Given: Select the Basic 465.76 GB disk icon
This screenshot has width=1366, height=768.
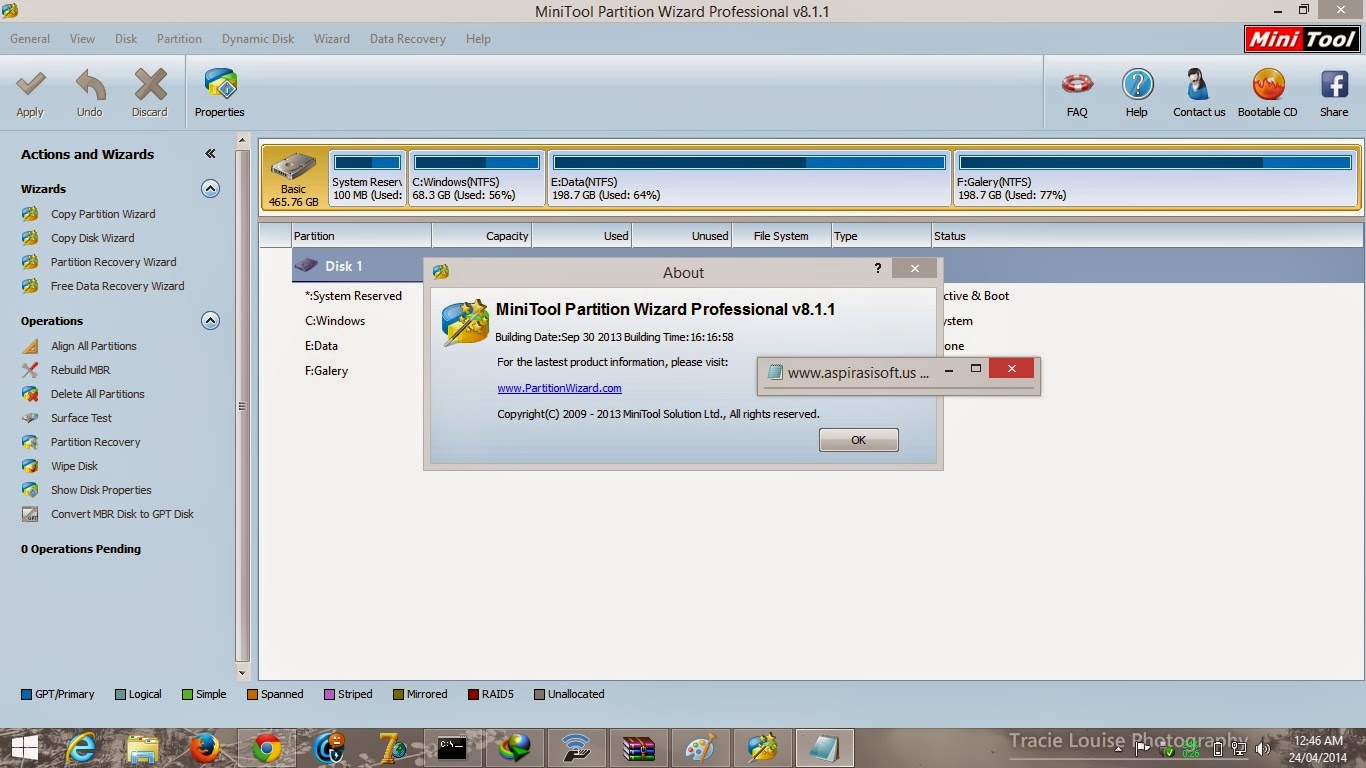Looking at the screenshot, I should (x=294, y=178).
